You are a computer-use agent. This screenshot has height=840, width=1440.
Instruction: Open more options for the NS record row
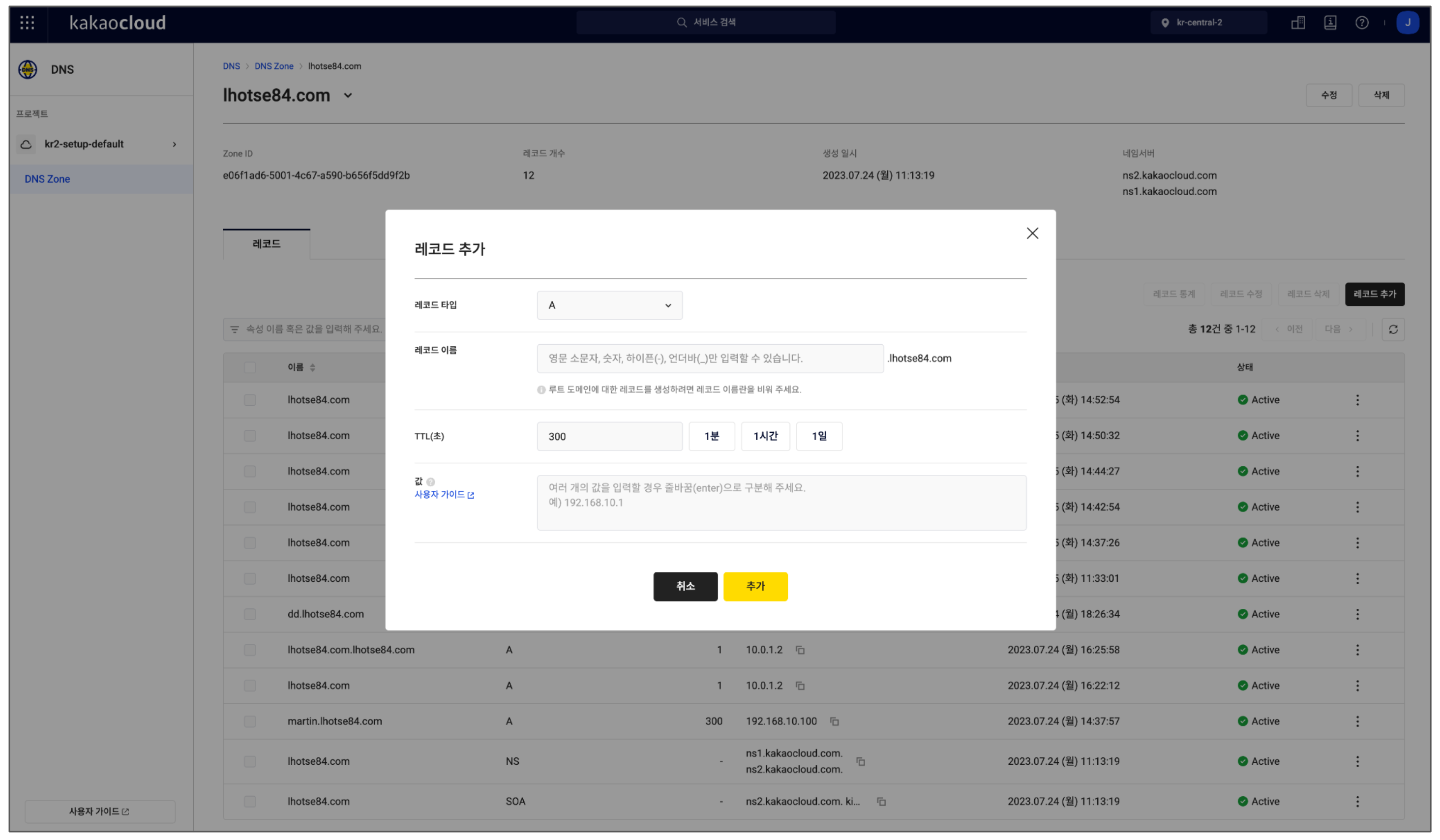pos(1357,761)
